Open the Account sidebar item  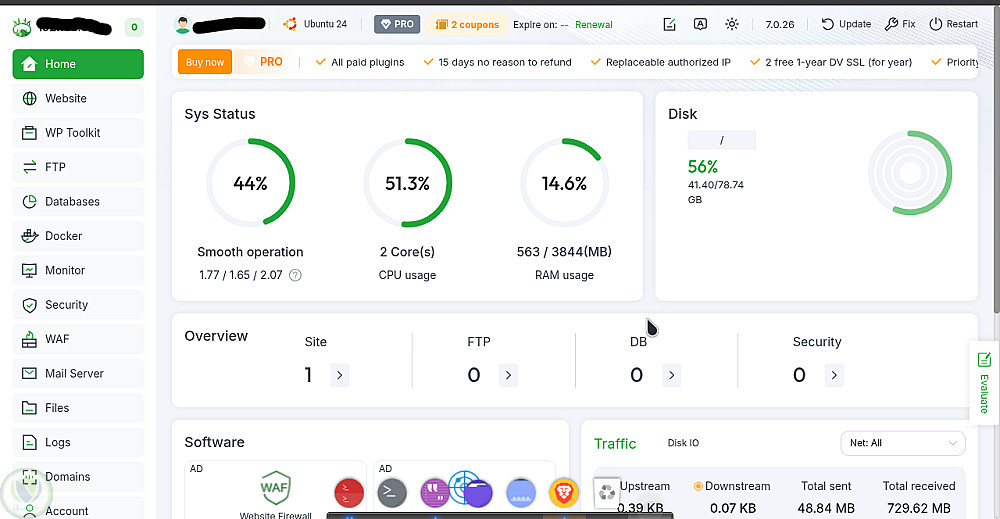[78, 510]
